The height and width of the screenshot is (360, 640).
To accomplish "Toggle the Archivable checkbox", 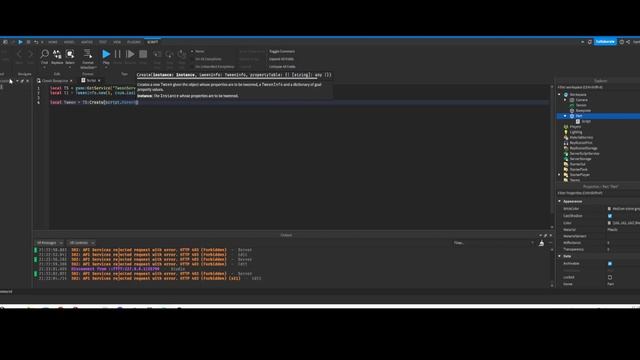I will (x=610, y=264).
